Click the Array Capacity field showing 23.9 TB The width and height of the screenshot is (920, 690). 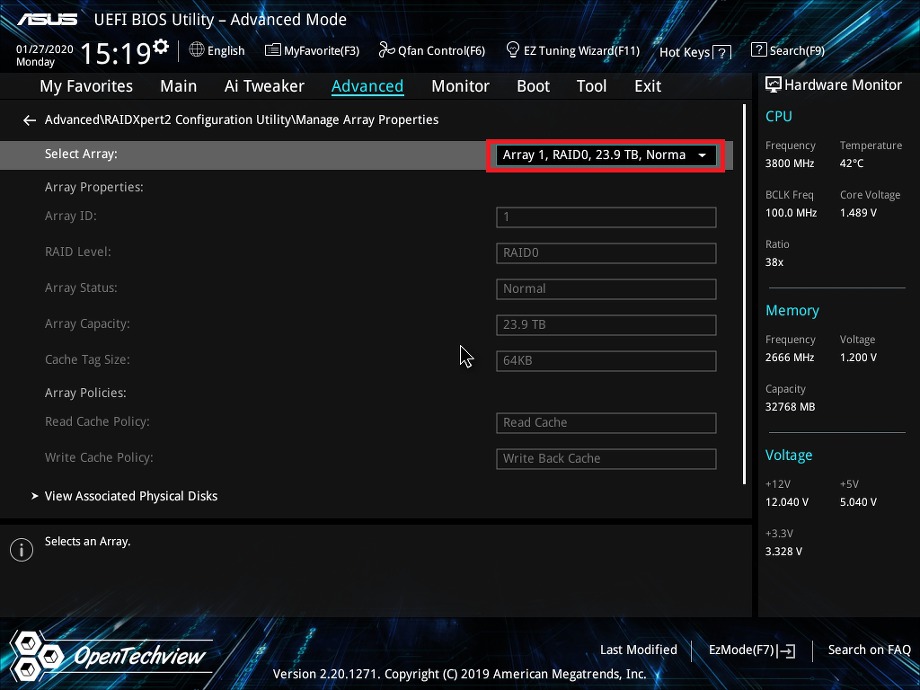pos(606,324)
